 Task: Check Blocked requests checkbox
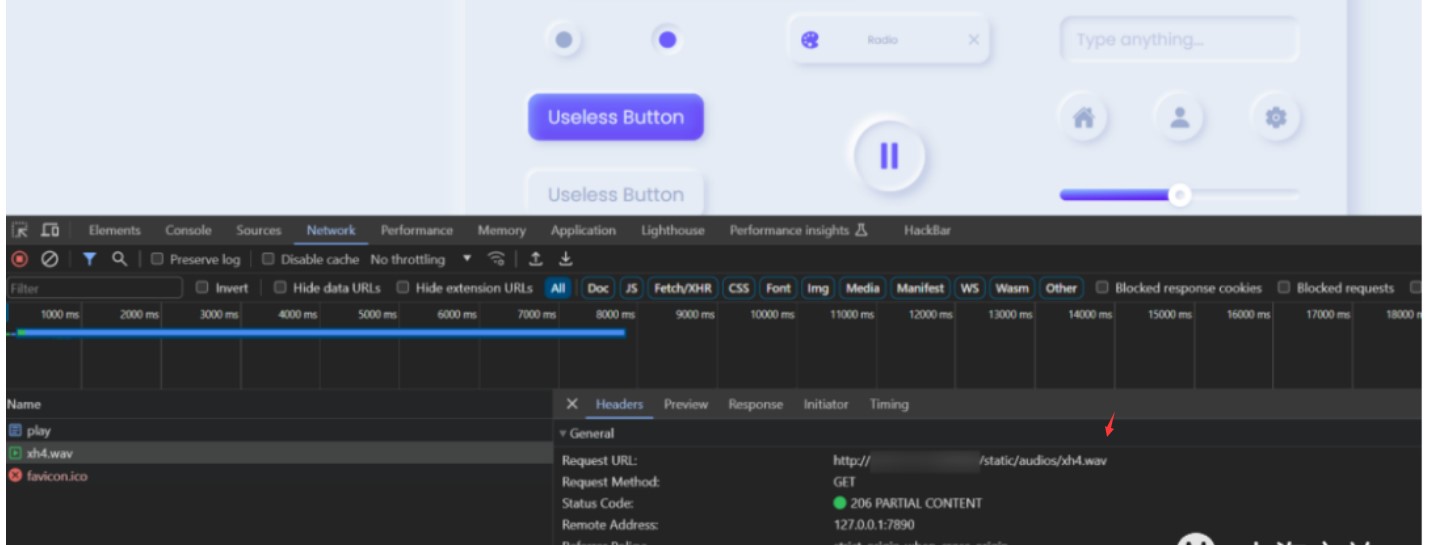point(1284,288)
